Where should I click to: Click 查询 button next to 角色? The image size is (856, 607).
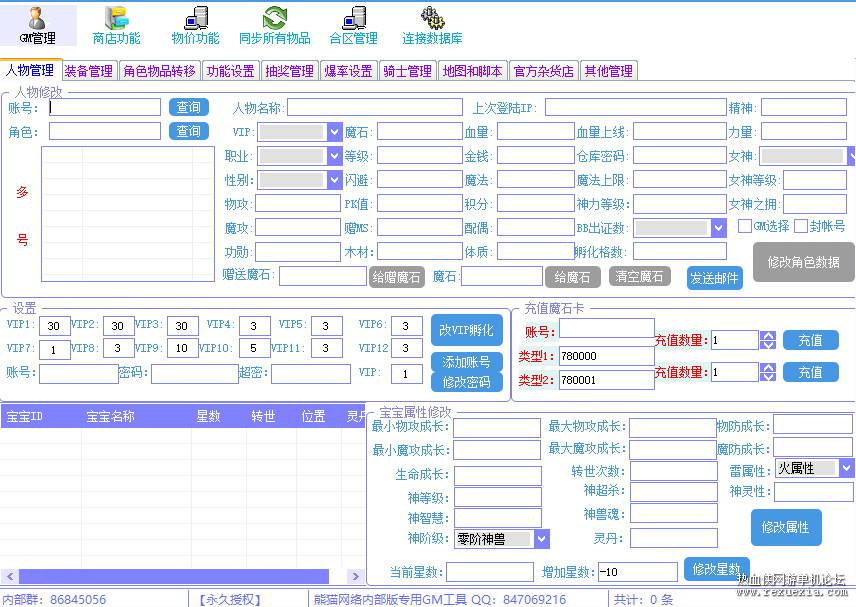[188, 131]
